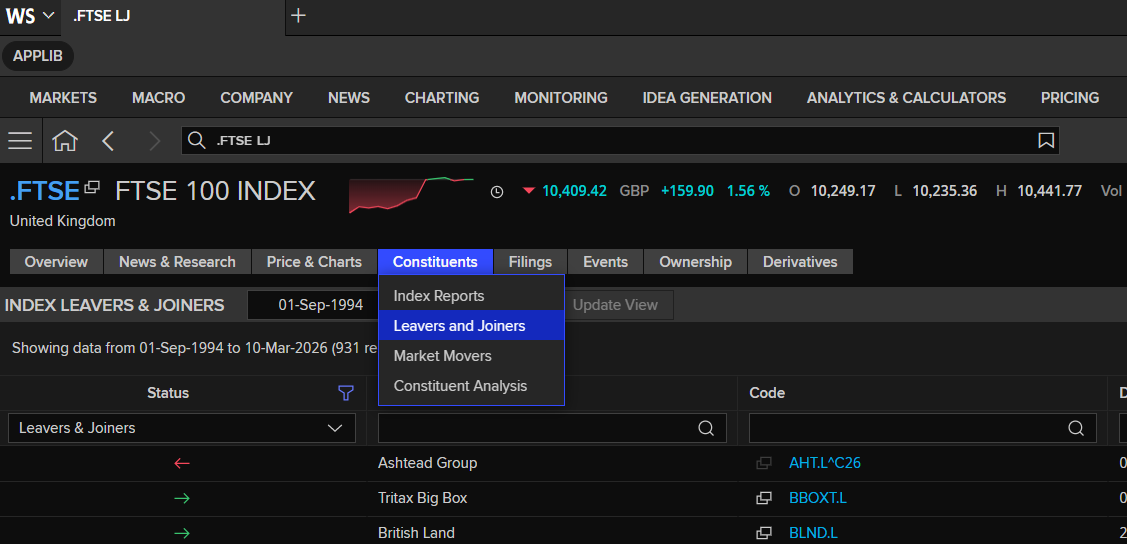Open the BLND.L code link
This screenshot has height=544, width=1127.
pyautogui.click(x=814, y=533)
